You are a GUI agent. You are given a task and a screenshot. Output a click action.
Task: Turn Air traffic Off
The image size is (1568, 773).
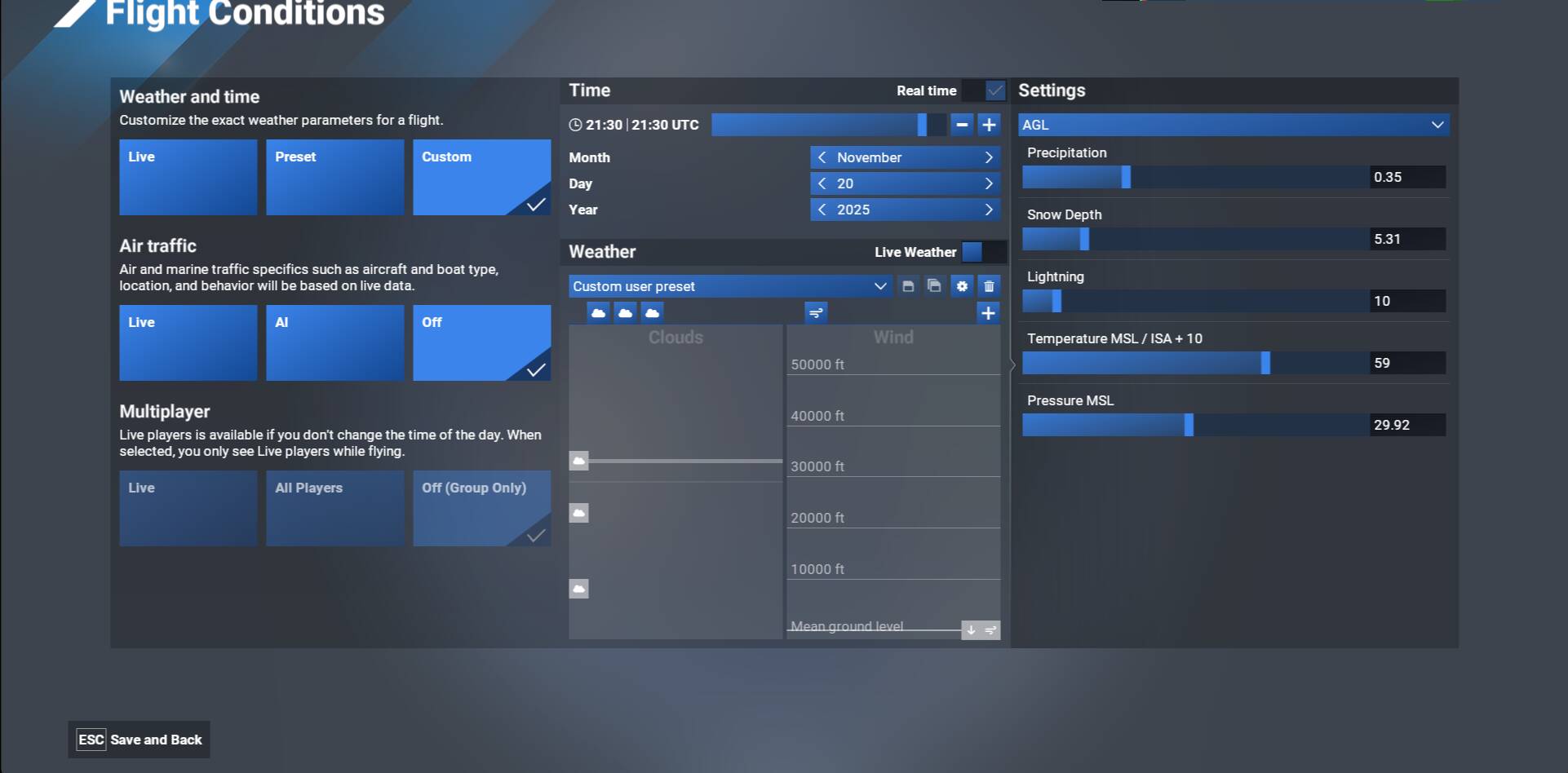pyautogui.click(x=482, y=342)
